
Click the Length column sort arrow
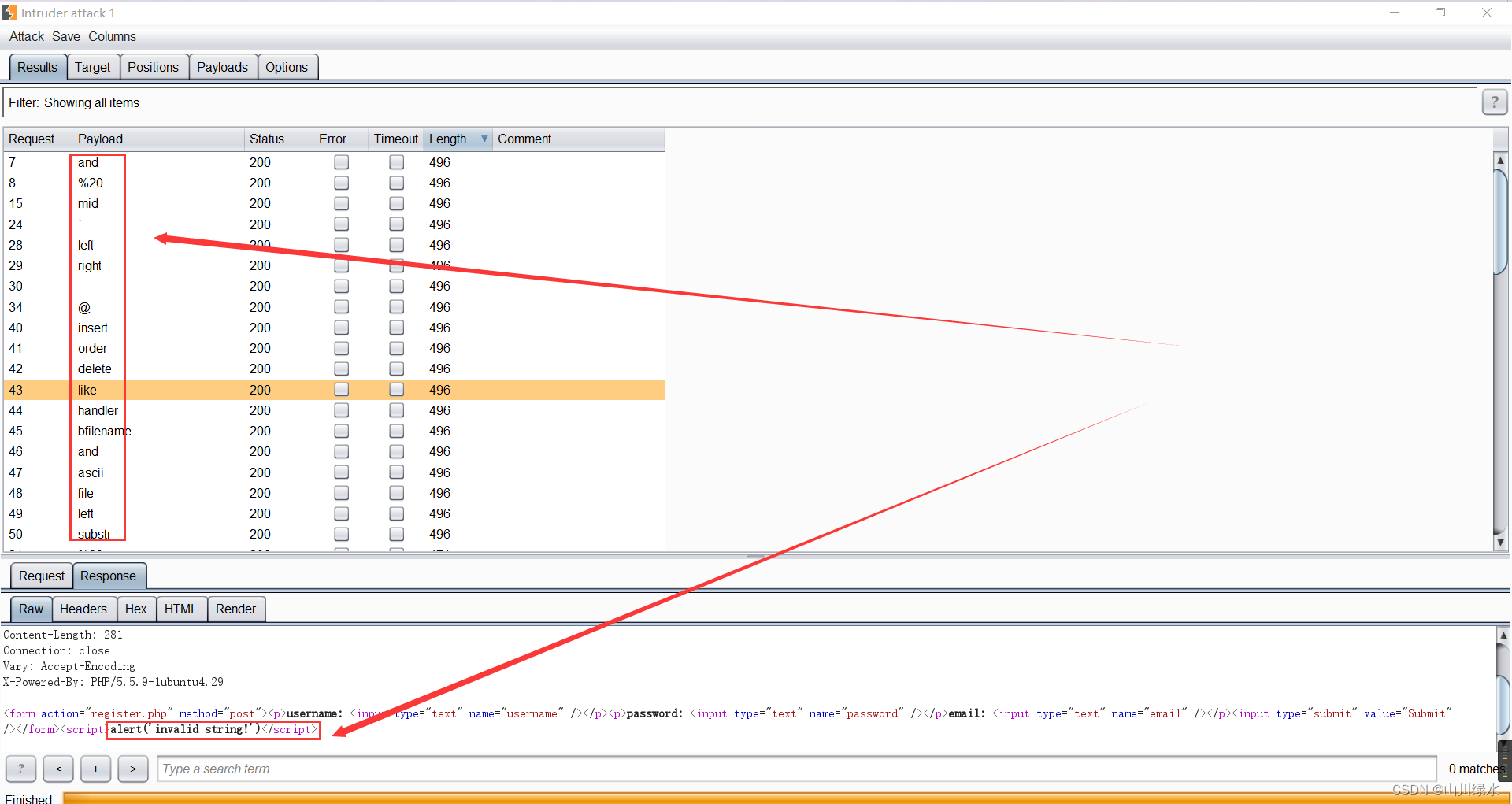pos(484,139)
